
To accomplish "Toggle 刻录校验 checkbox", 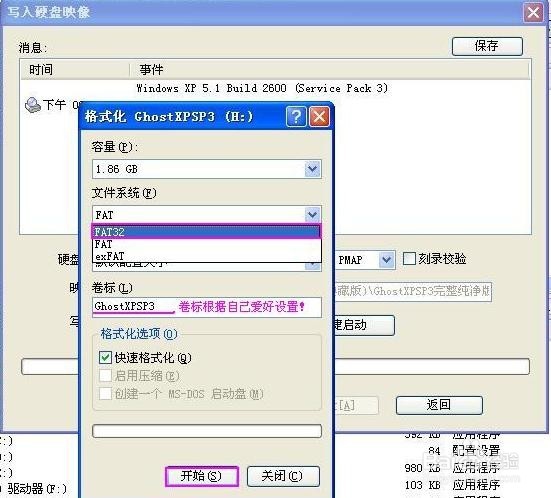I will (409, 259).
